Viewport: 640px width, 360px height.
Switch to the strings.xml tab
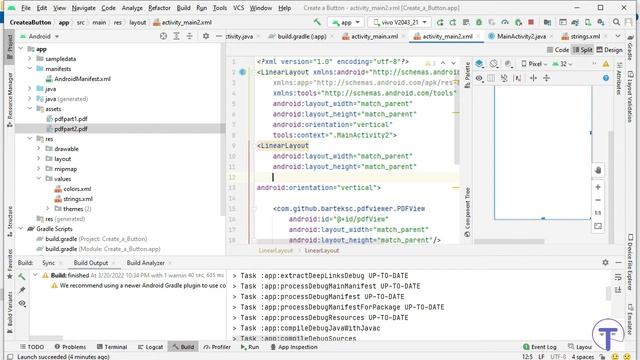coord(584,36)
